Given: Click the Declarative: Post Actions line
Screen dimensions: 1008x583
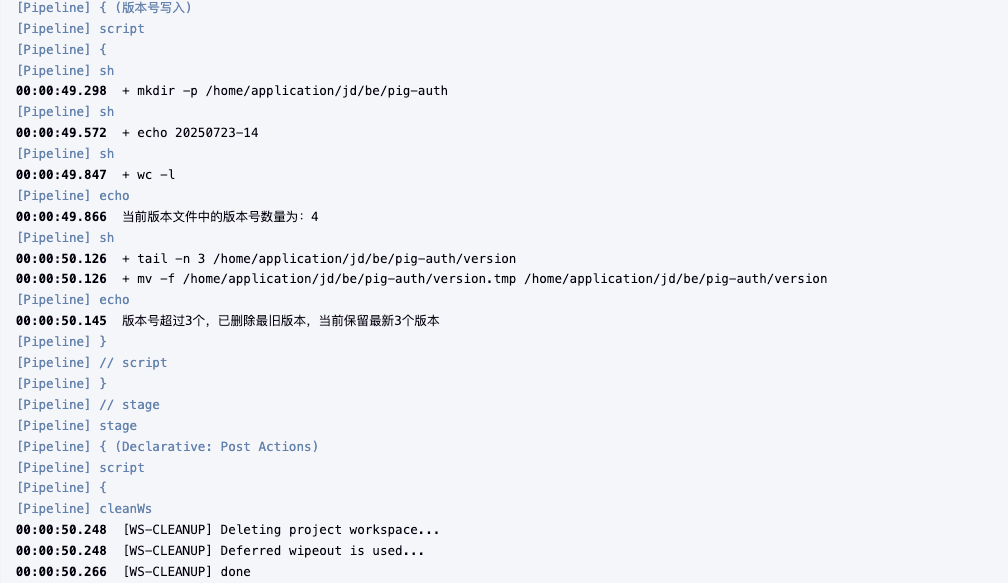Looking at the screenshot, I should coord(167,447).
